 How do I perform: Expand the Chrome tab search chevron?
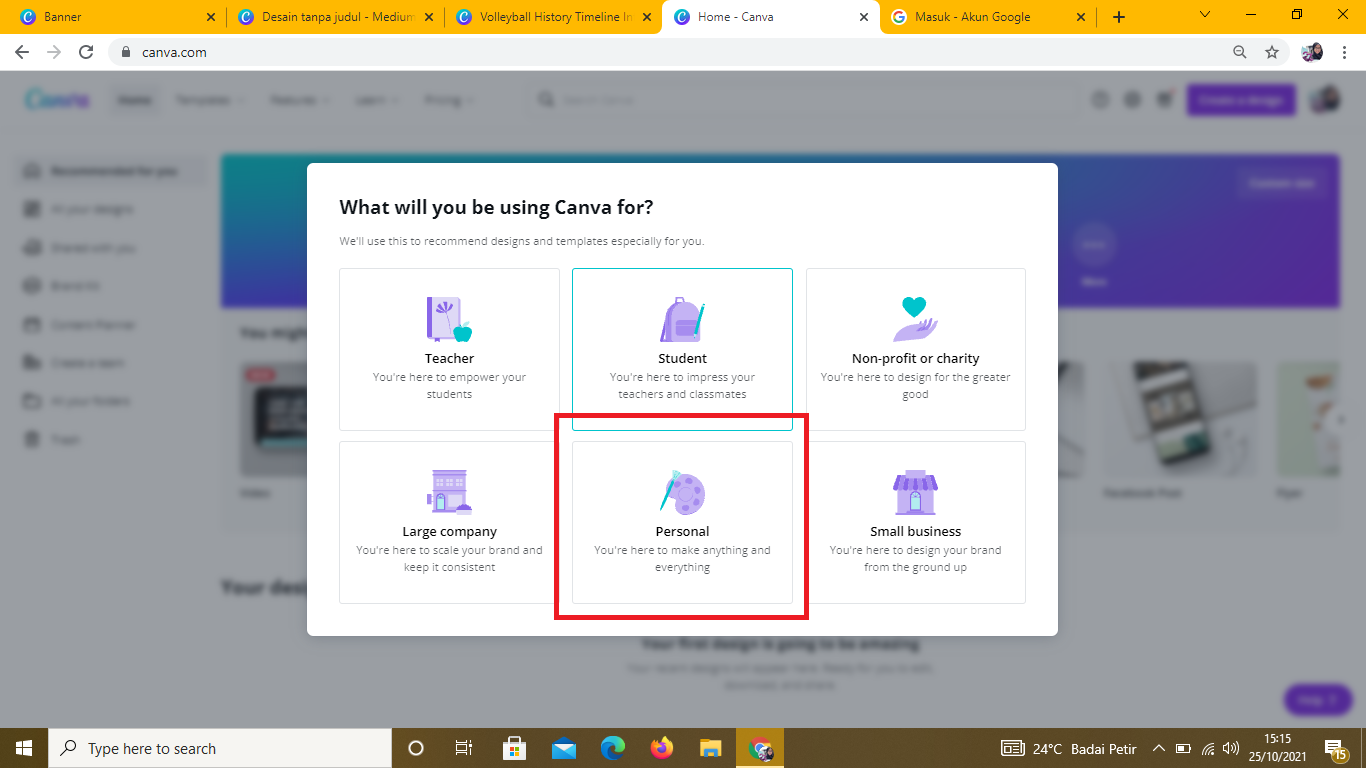click(x=1205, y=15)
